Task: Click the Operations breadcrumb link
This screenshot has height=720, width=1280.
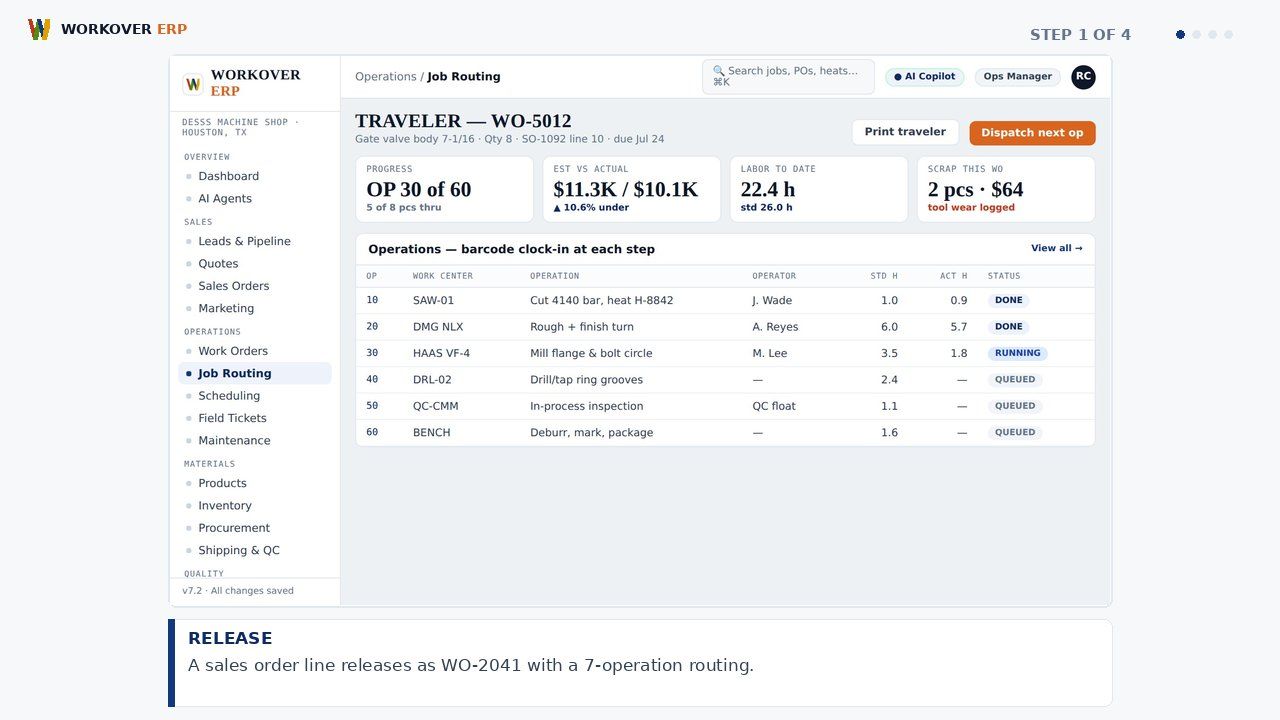Action: pyautogui.click(x=385, y=77)
